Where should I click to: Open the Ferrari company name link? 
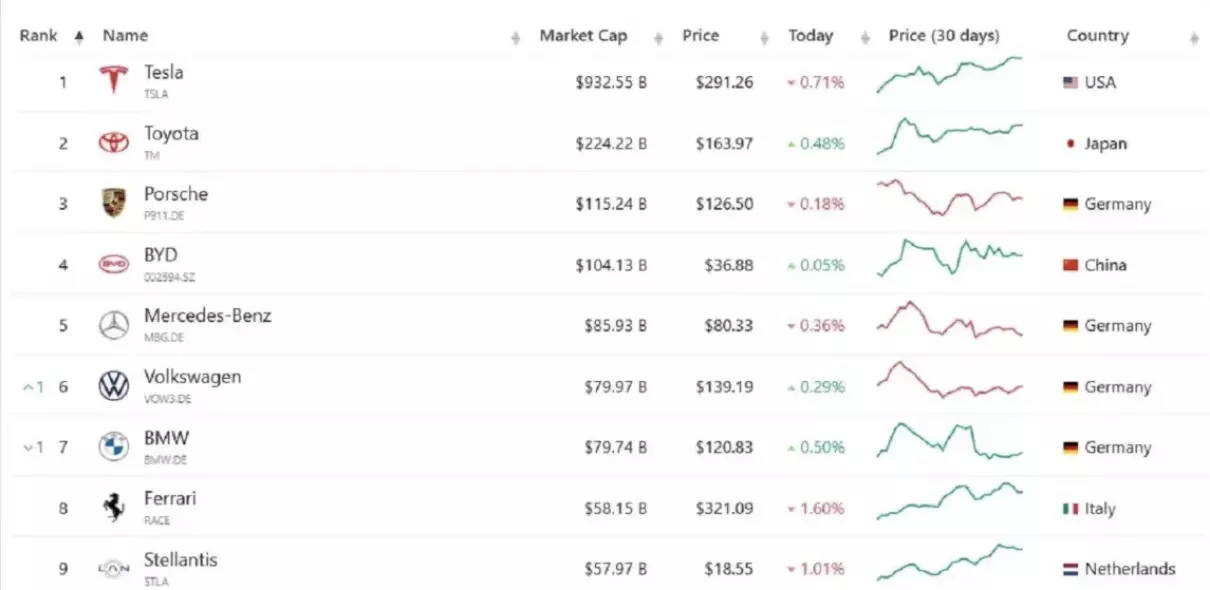tap(170, 498)
